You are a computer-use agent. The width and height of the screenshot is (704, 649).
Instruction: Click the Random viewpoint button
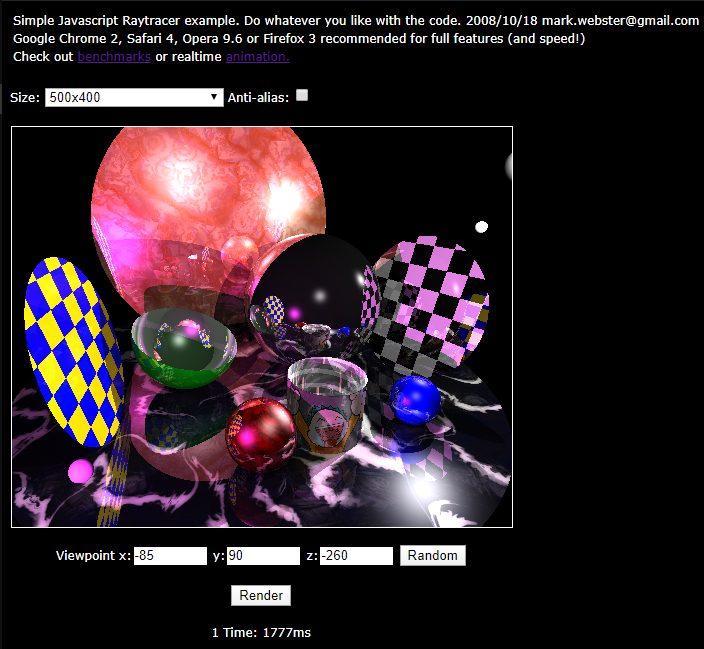433,556
